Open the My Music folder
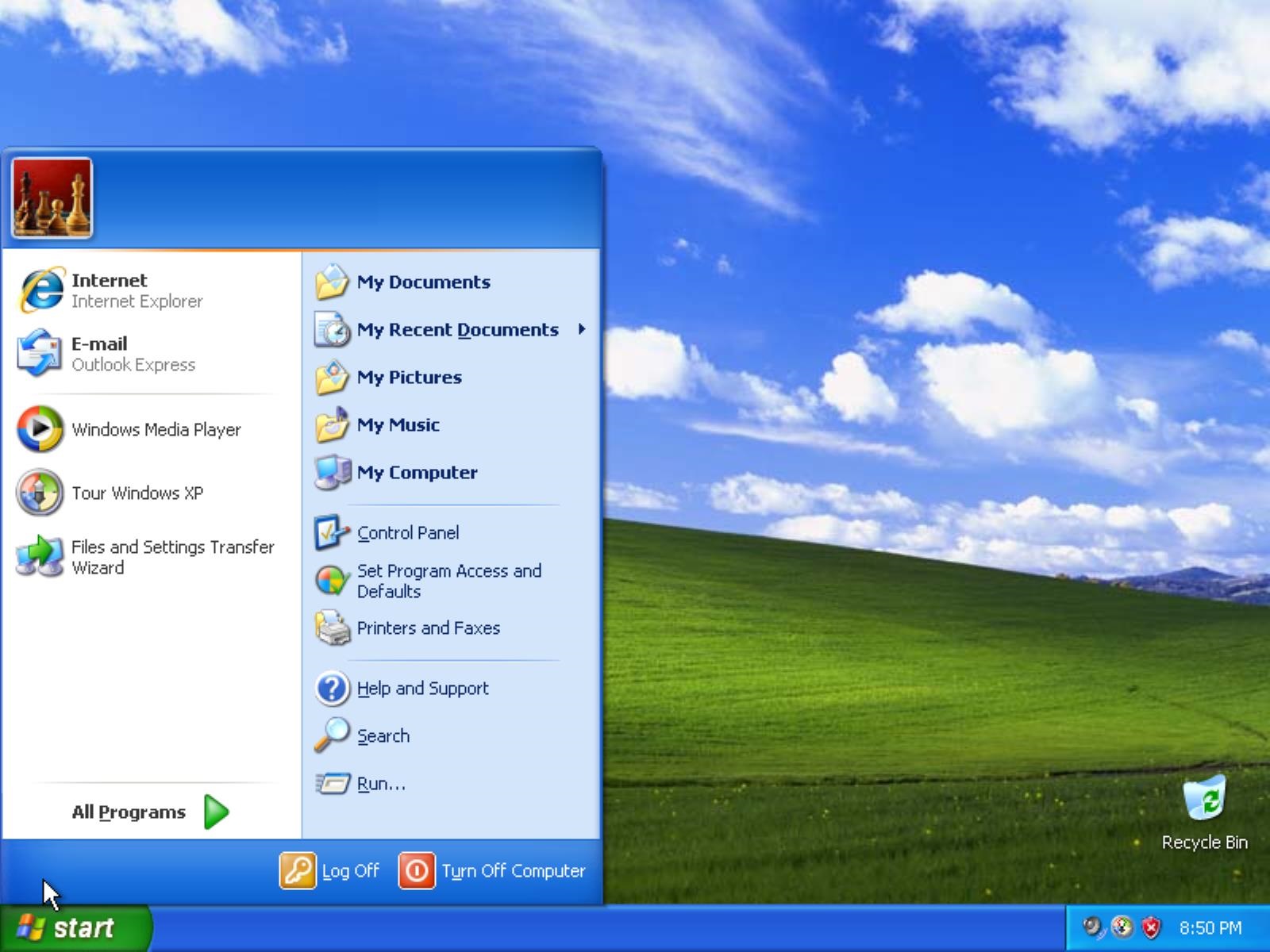Viewport: 1270px width, 952px height. pos(397,424)
